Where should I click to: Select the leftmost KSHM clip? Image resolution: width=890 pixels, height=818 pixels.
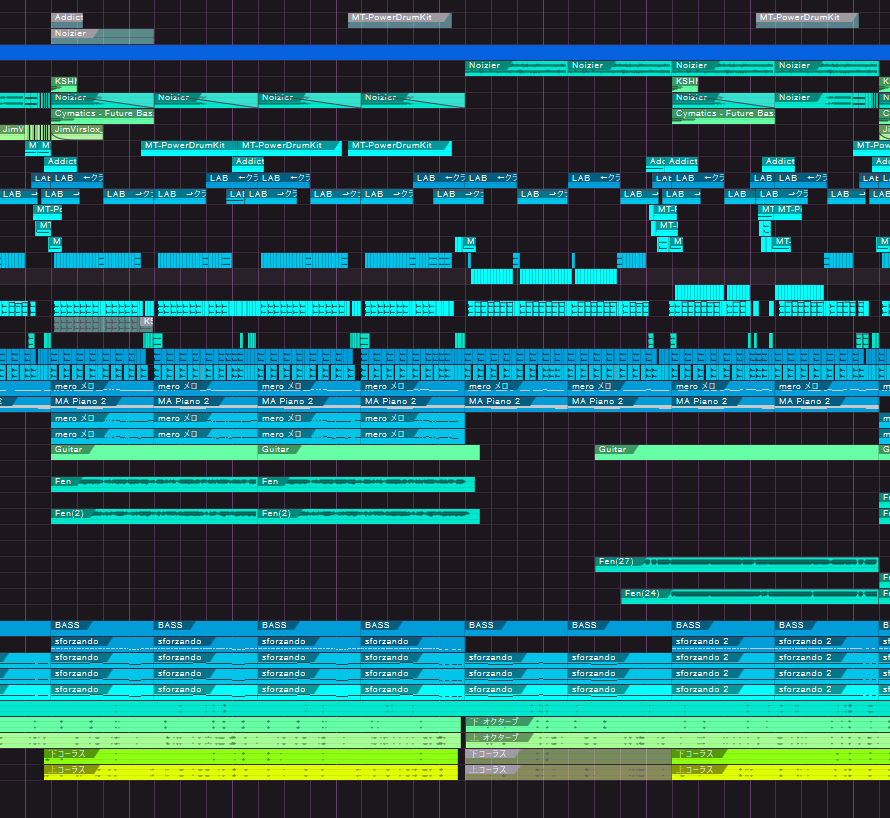click(x=64, y=84)
